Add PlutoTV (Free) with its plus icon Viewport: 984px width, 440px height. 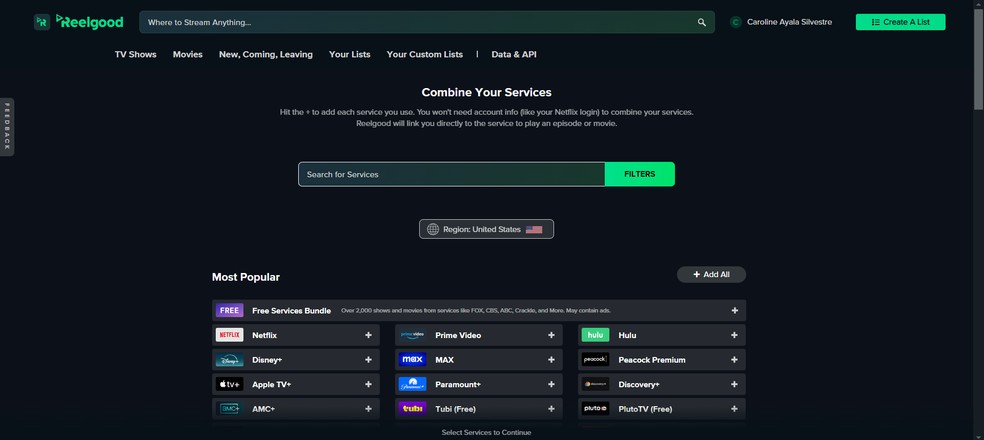[734, 409]
